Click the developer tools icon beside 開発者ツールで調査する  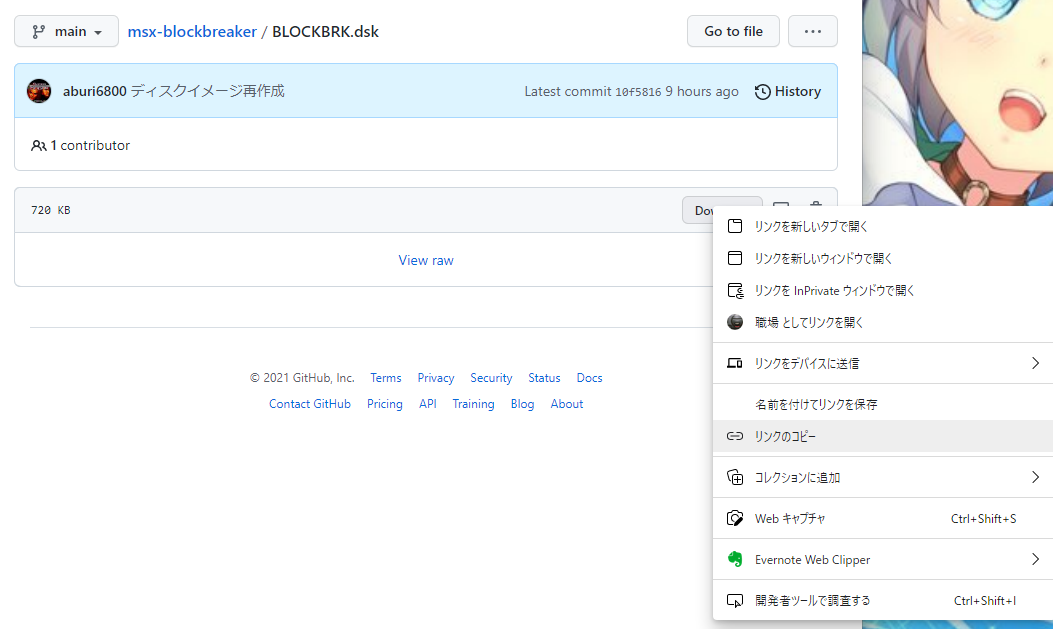(735, 600)
